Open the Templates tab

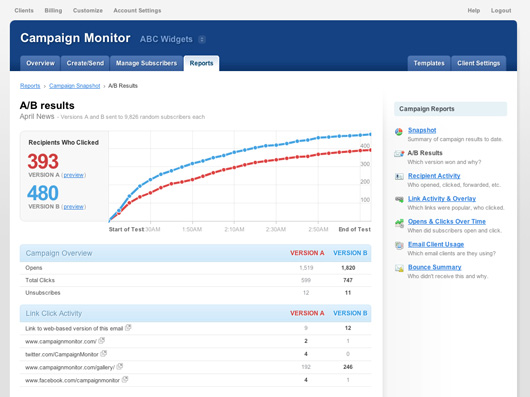(429, 63)
